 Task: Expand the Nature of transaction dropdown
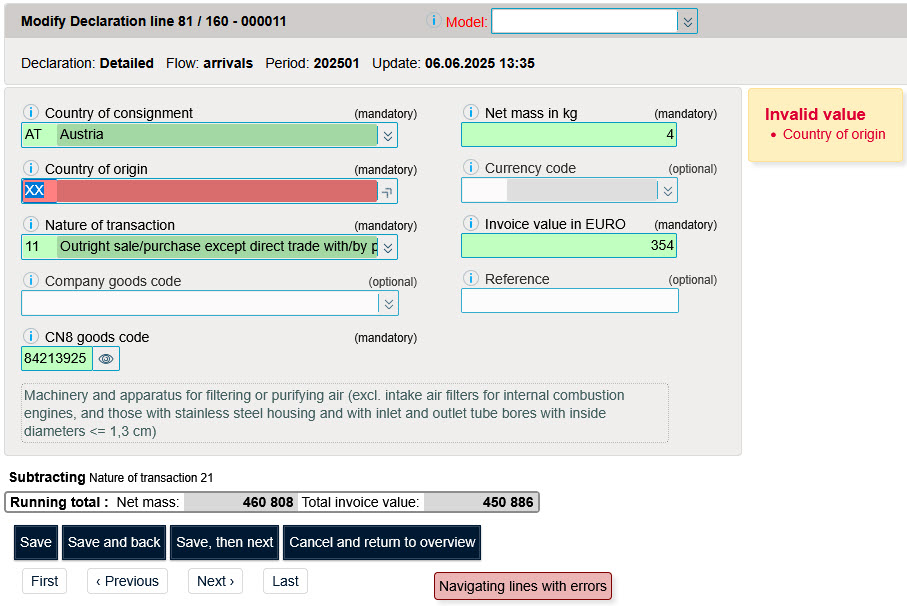[388, 247]
